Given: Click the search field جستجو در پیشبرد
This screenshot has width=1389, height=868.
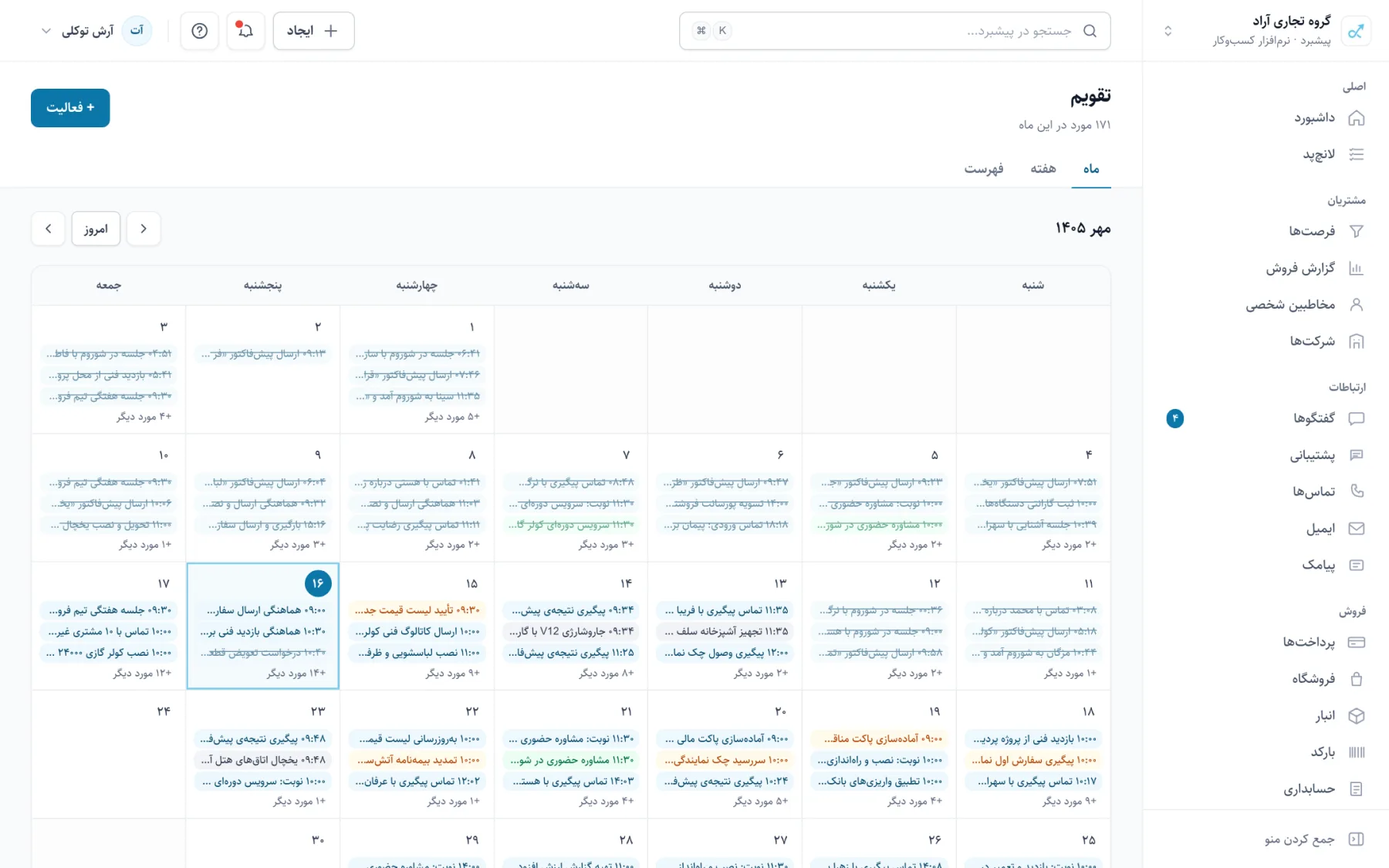Looking at the screenshot, I should (x=895, y=31).
